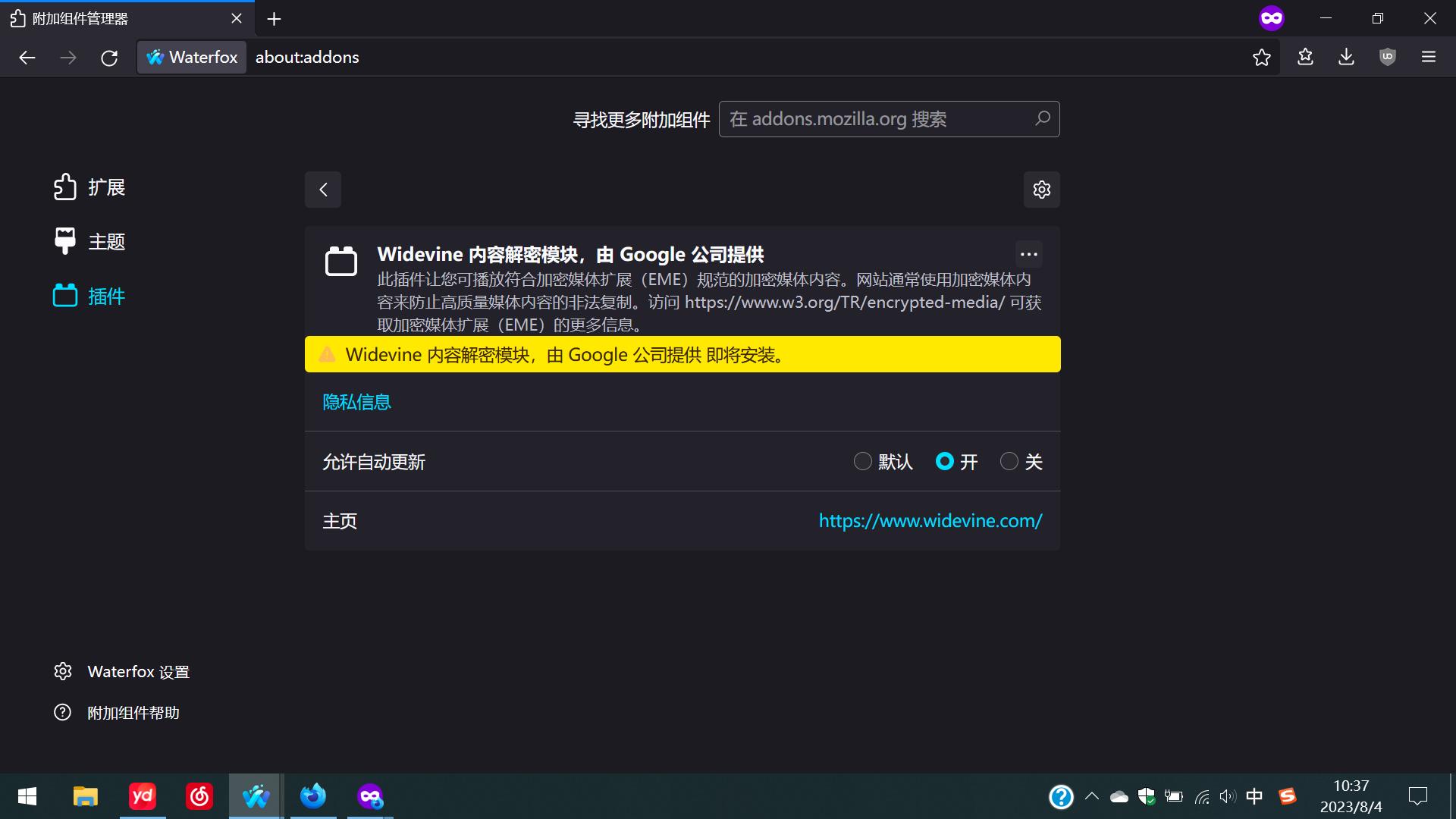Select 插件 in the add-ons sidebar
The width and height of the screenshot is (1456, 819).
pos(105,296)
